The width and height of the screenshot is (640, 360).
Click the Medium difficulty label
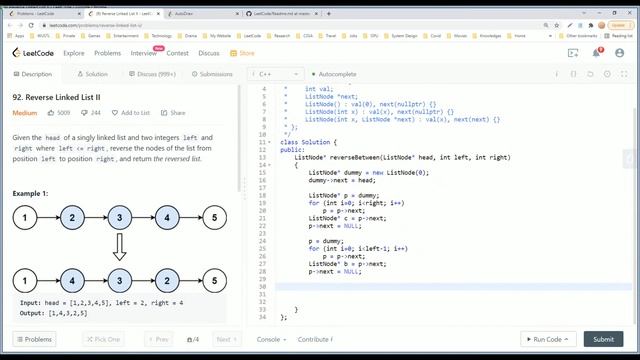pyautogui.click(x=24, y=113)
